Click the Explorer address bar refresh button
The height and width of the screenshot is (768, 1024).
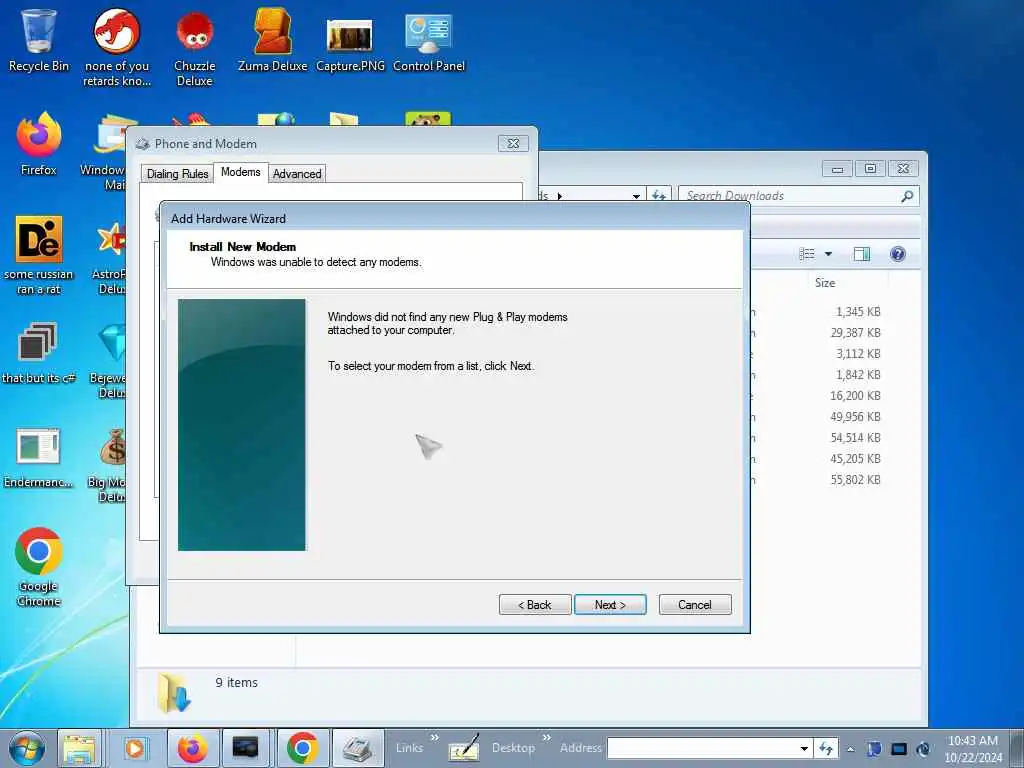[x=659, y=196]
